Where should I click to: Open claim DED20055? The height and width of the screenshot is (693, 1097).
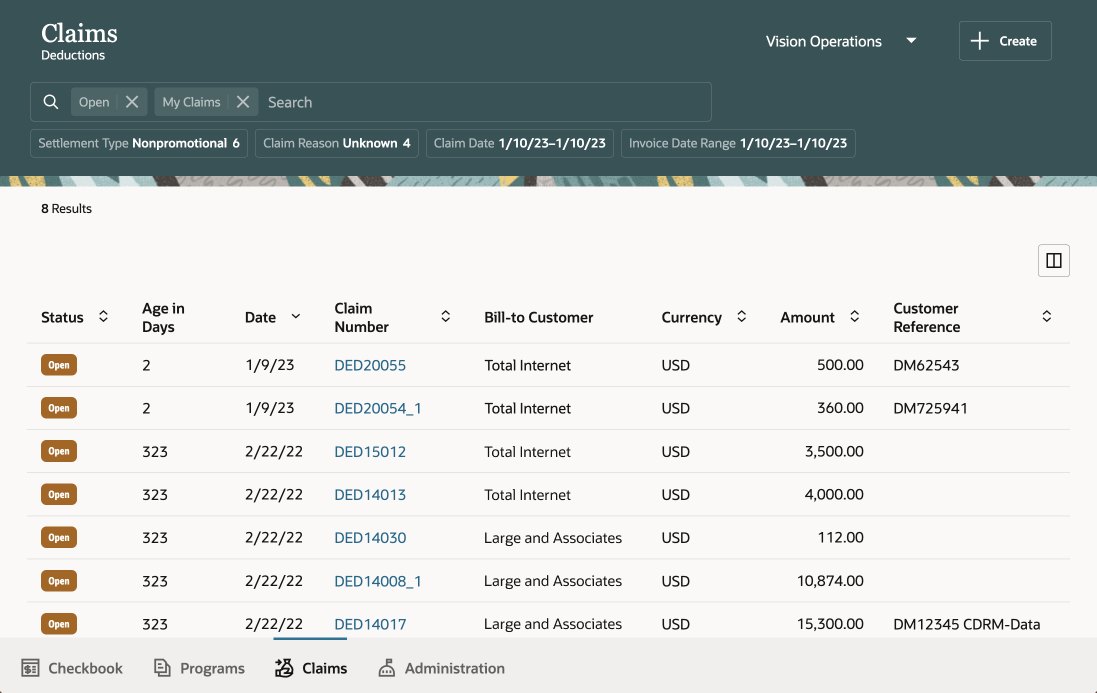(x=370, y=365)
